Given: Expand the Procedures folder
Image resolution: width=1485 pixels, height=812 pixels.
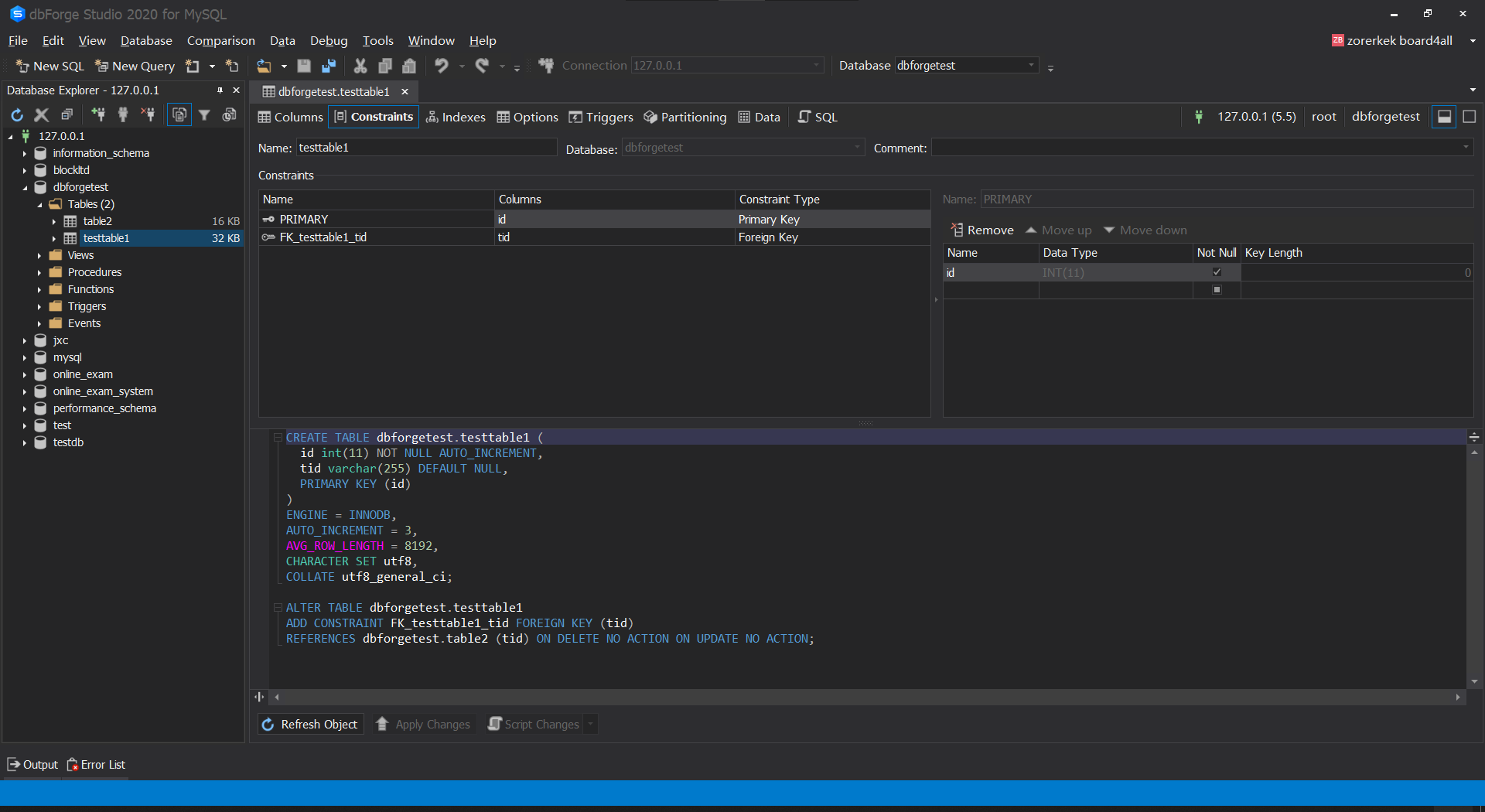Looking at the screenshot, I should (x=39, y=272).
